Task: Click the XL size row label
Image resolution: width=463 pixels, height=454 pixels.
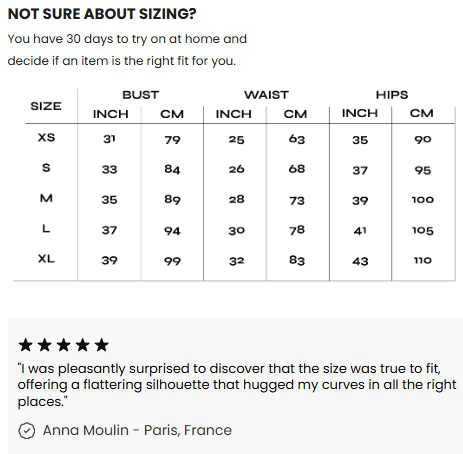Action: 46,259
